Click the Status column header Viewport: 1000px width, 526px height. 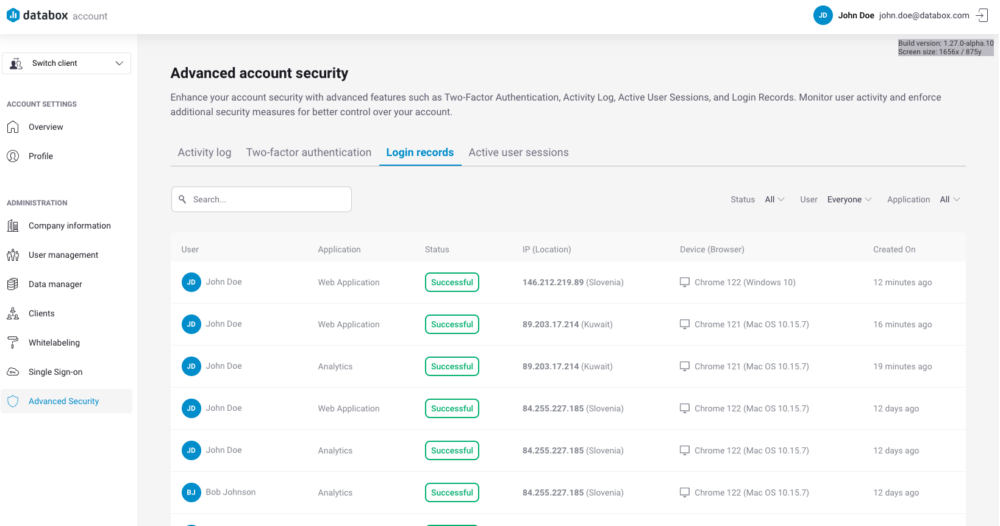(x=437, y=249)
